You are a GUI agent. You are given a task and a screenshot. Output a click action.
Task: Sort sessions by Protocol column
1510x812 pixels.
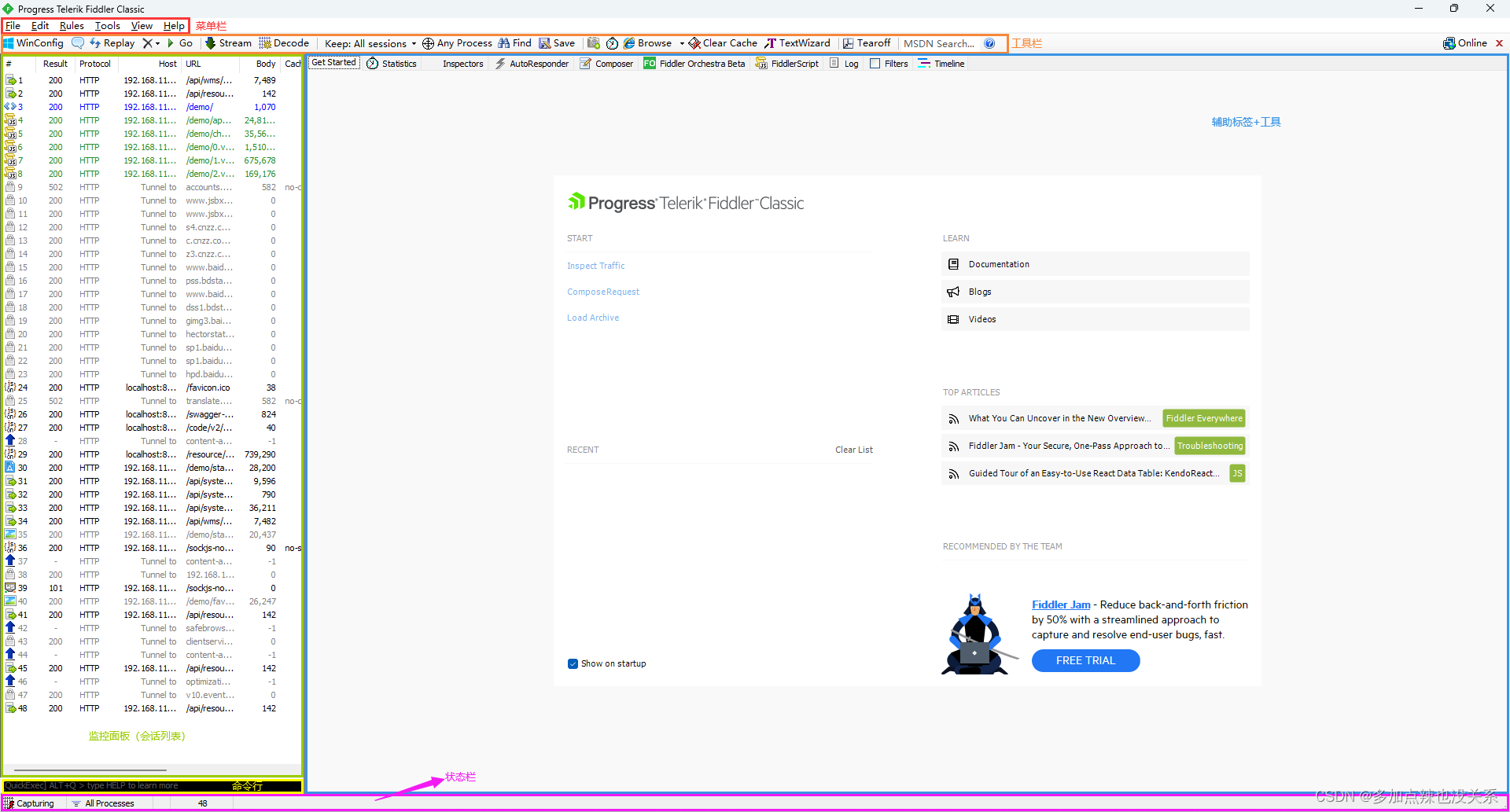(95, 64)
